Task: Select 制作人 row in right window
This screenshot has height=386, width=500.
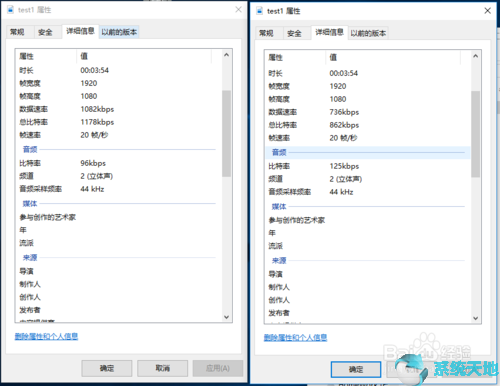Action: tap(368, 287)
